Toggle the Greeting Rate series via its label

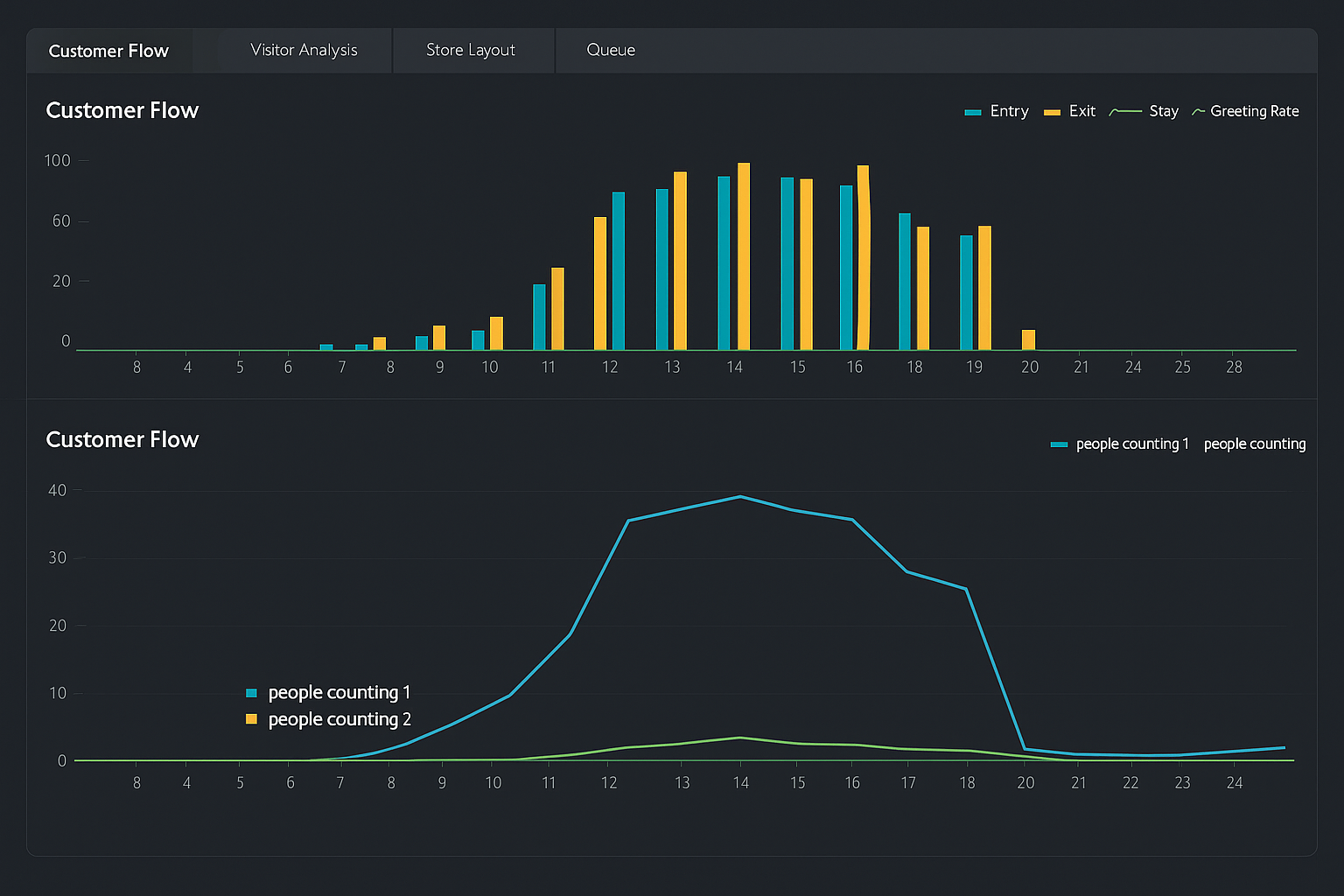(1254, 111)
